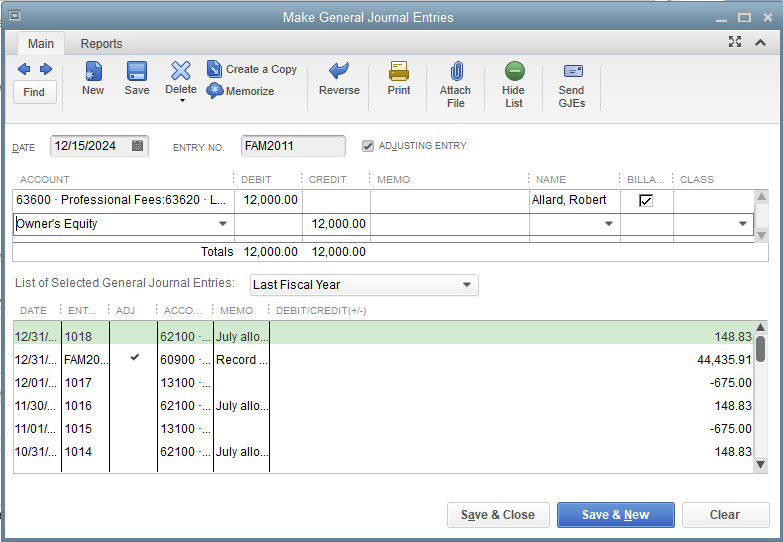Click Save & Close

pos(498,515)
